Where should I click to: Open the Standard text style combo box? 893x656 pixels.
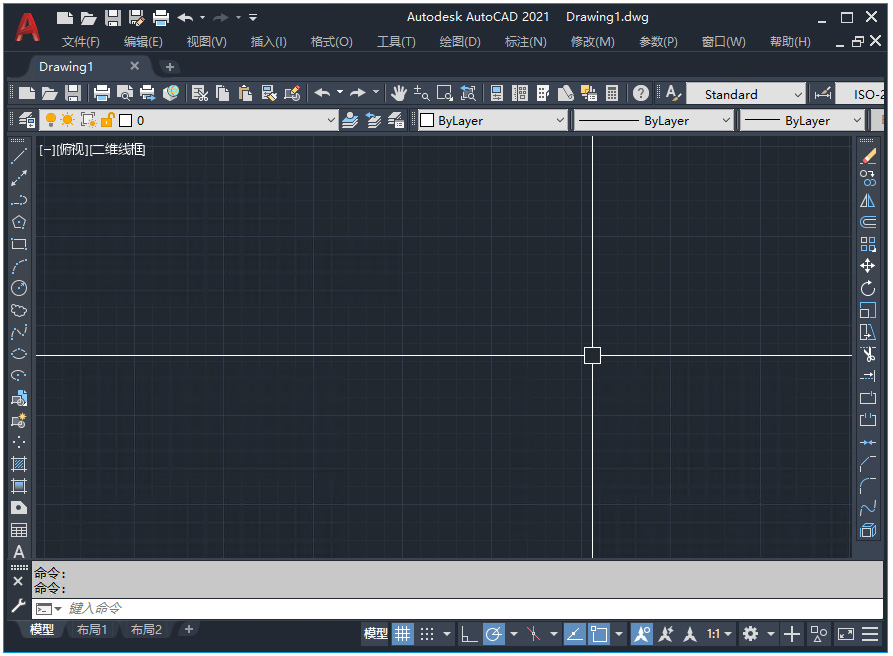point(746,93)
